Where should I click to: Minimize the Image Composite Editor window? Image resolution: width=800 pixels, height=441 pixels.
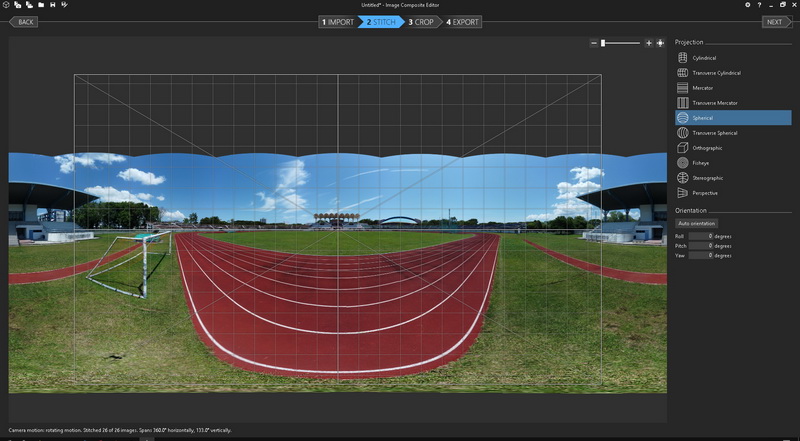click(771, 5)
